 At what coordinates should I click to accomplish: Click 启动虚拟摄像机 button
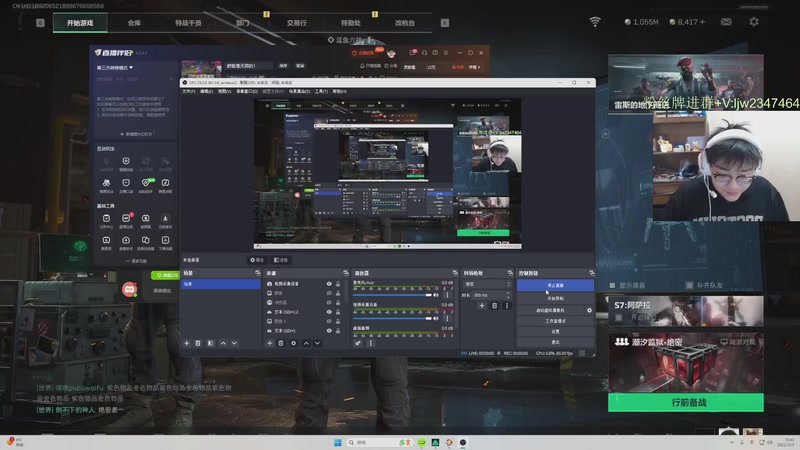(x=551, y=310)
